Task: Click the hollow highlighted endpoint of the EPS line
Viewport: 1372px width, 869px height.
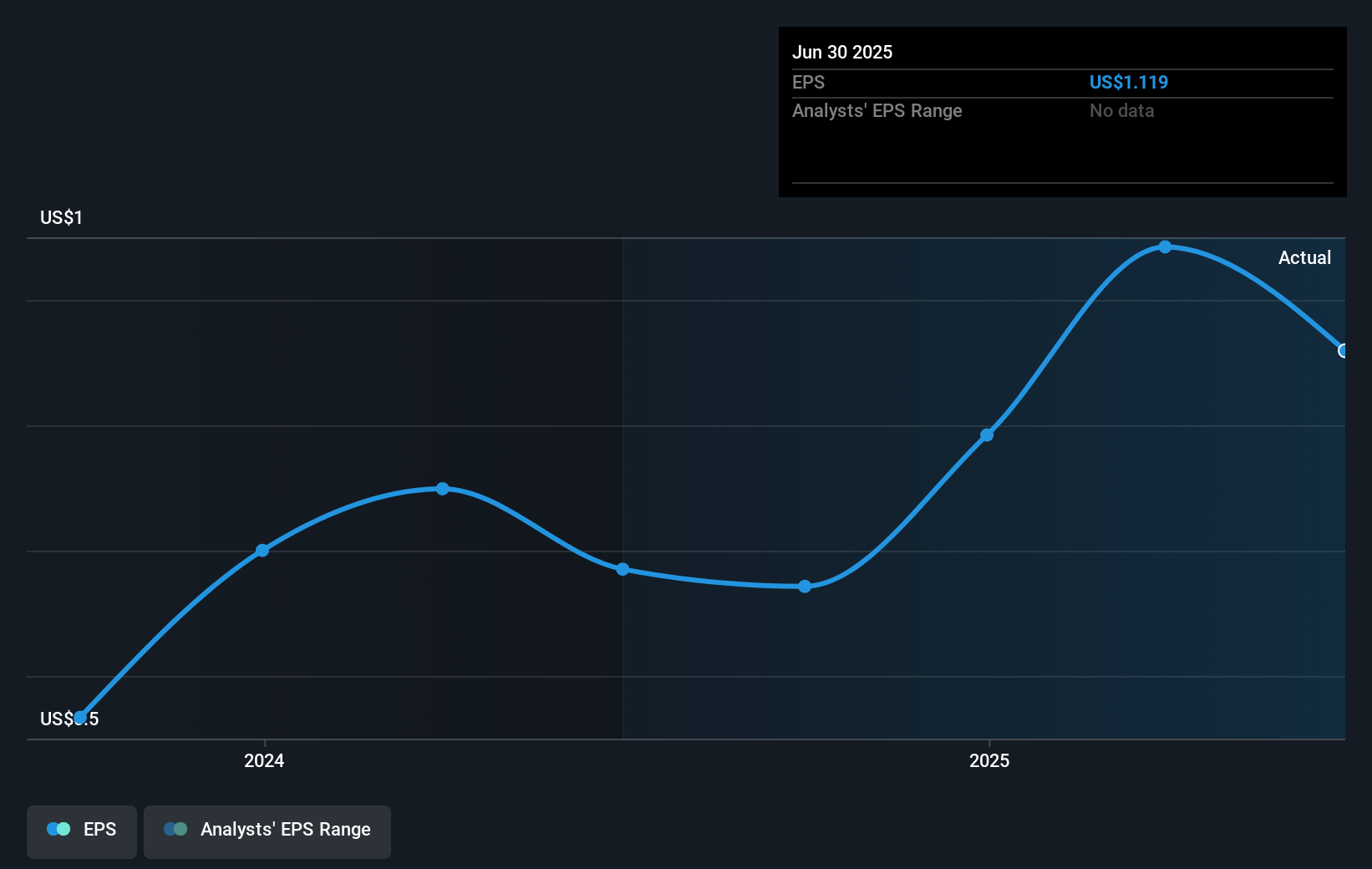Action: click(x=1344, y=351)
